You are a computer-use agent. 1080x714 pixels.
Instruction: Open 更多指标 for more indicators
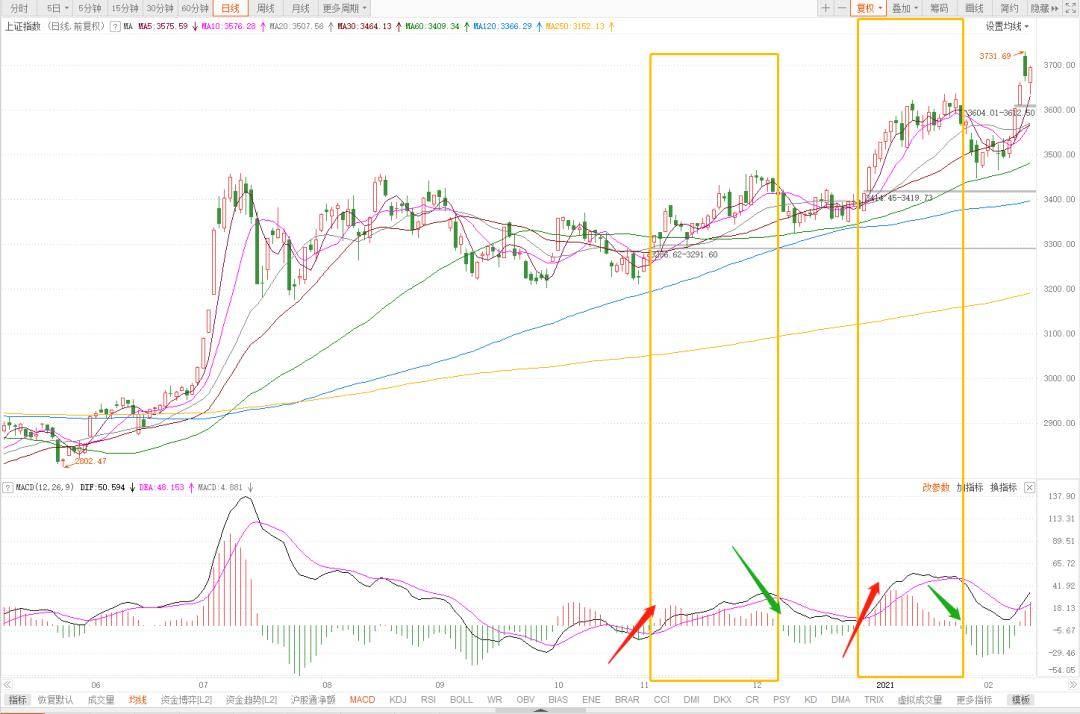point(974,700)
